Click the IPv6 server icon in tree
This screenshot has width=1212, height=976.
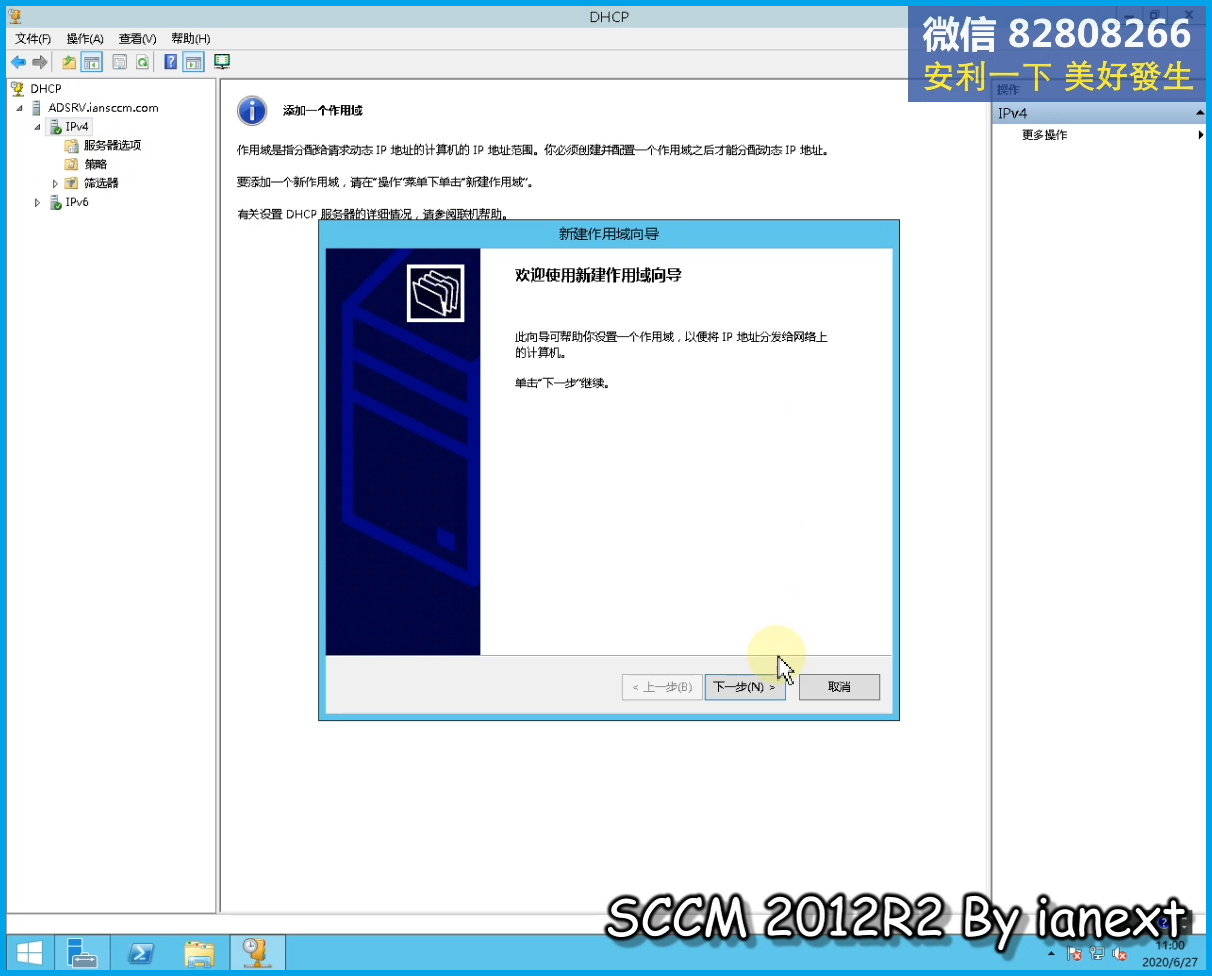tap(55, 202)
